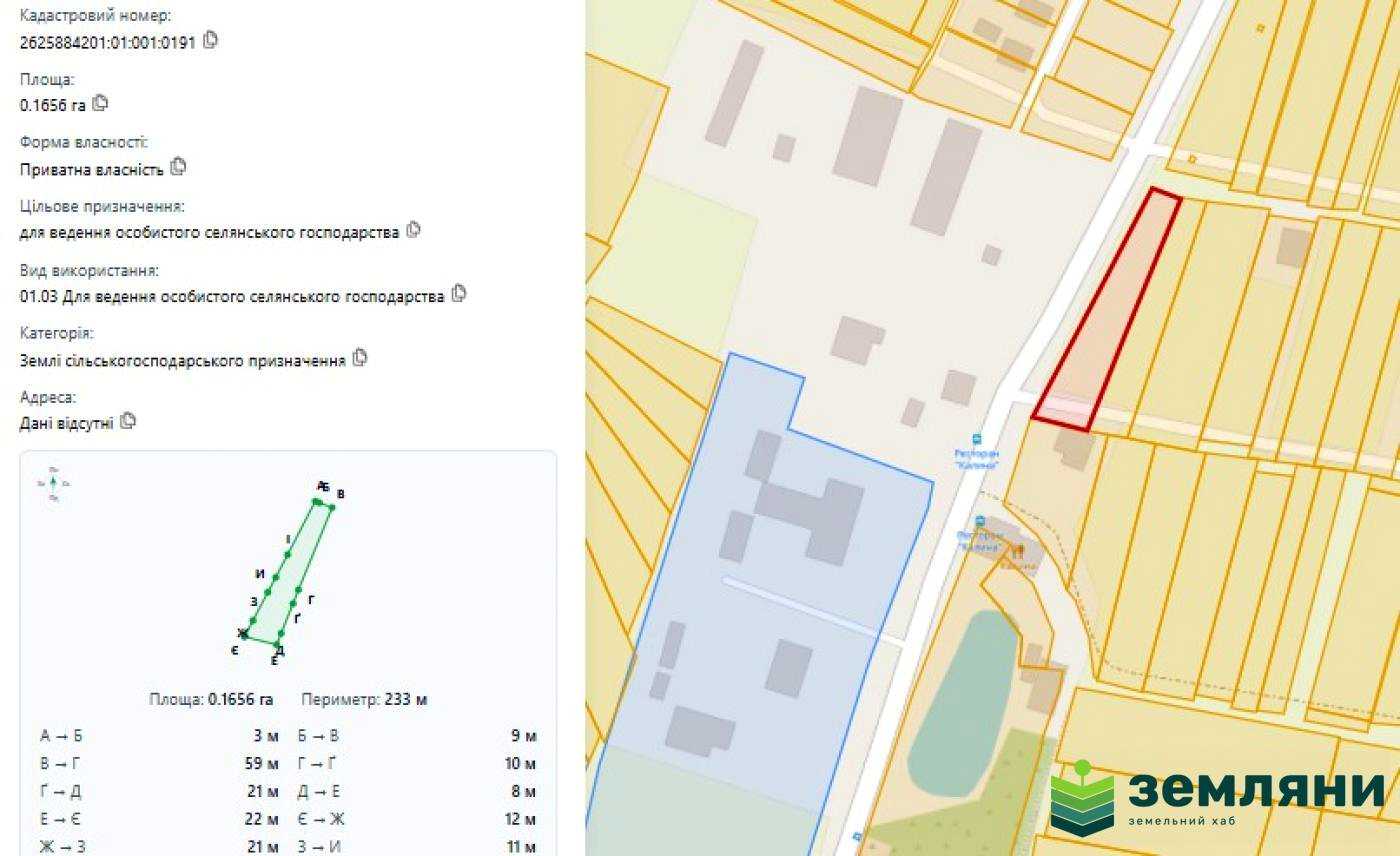This screenshot has height=856, width=1400.
Task: Click the 01.03 Для ведення особистого селянського господарства text
Action: point(232,296)
